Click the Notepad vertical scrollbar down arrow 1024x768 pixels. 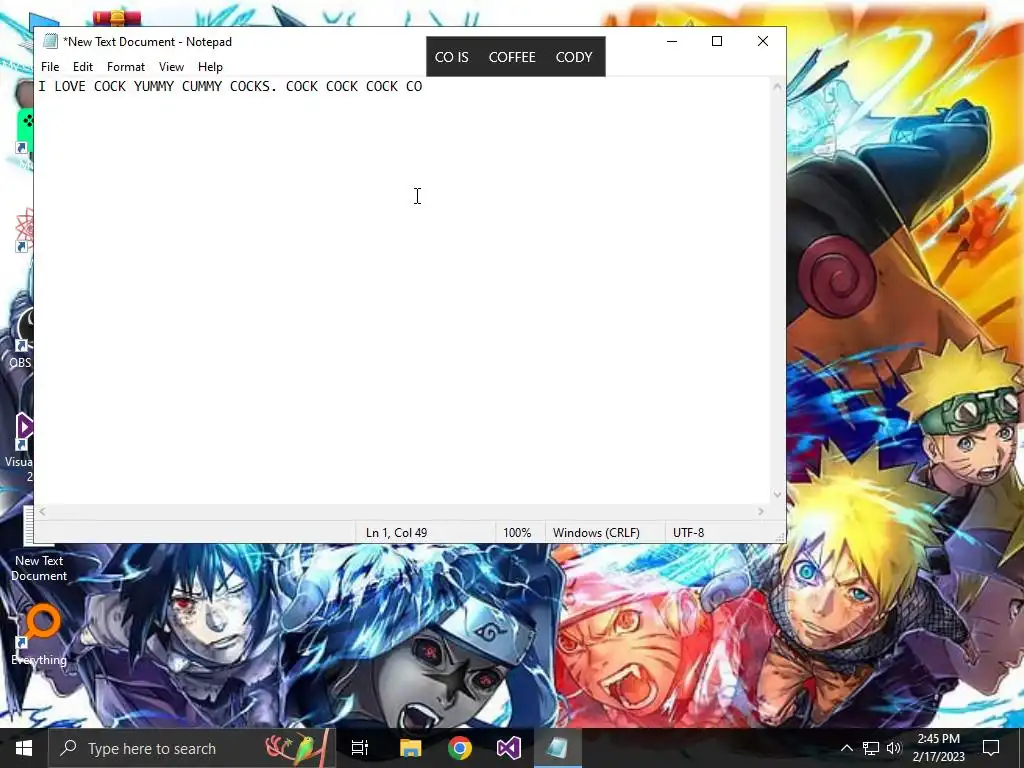click(777, 495)
